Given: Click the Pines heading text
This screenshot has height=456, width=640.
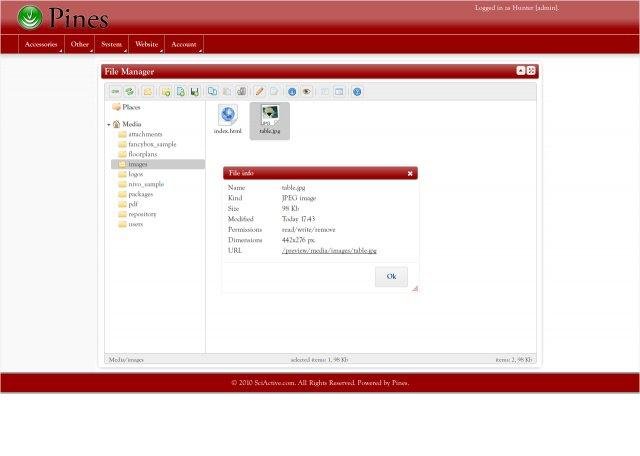Looking at the screenshot, I should 79,18.
